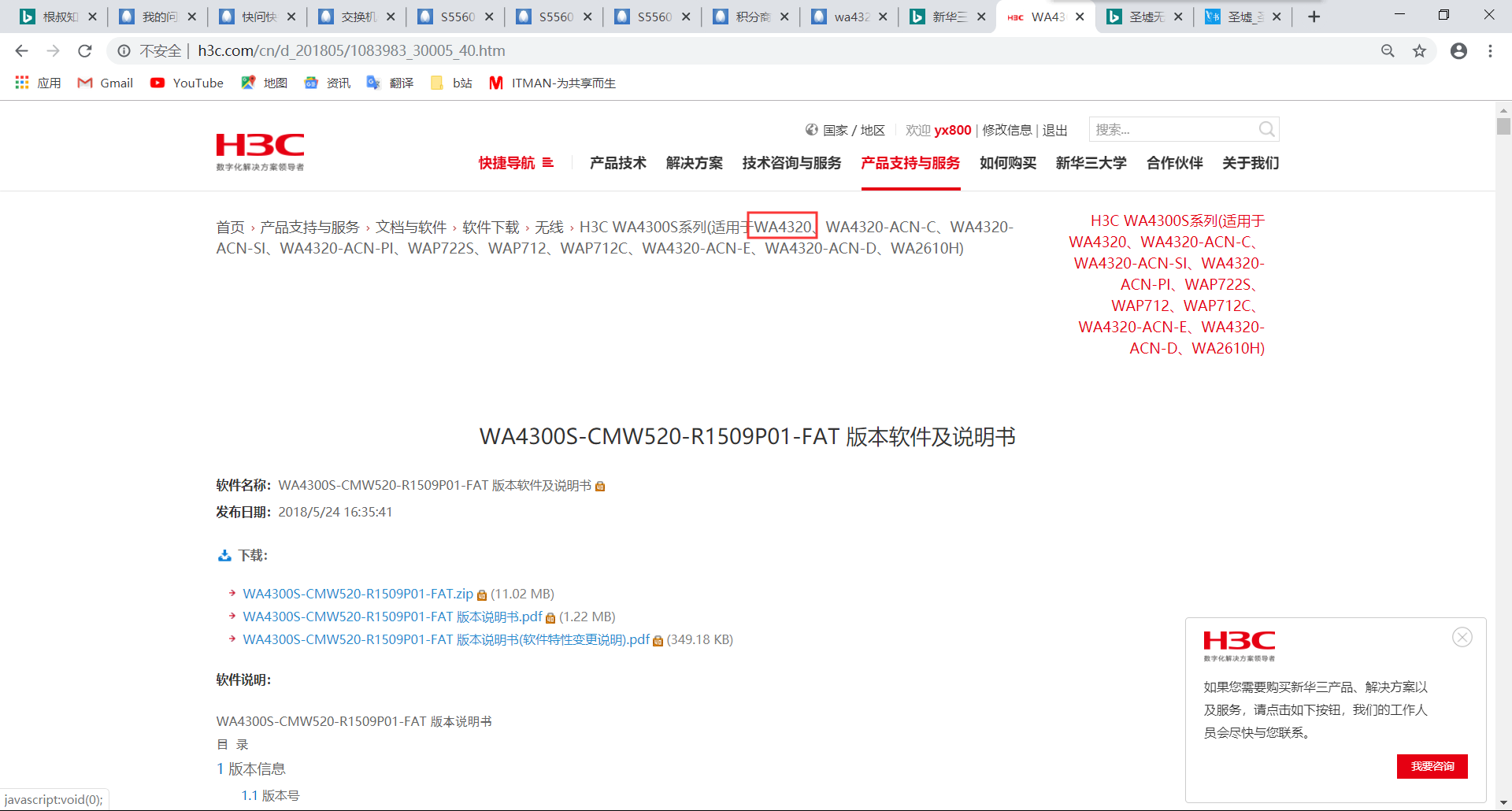Open the 技术咨询与服务 menu

coord(791,163)
